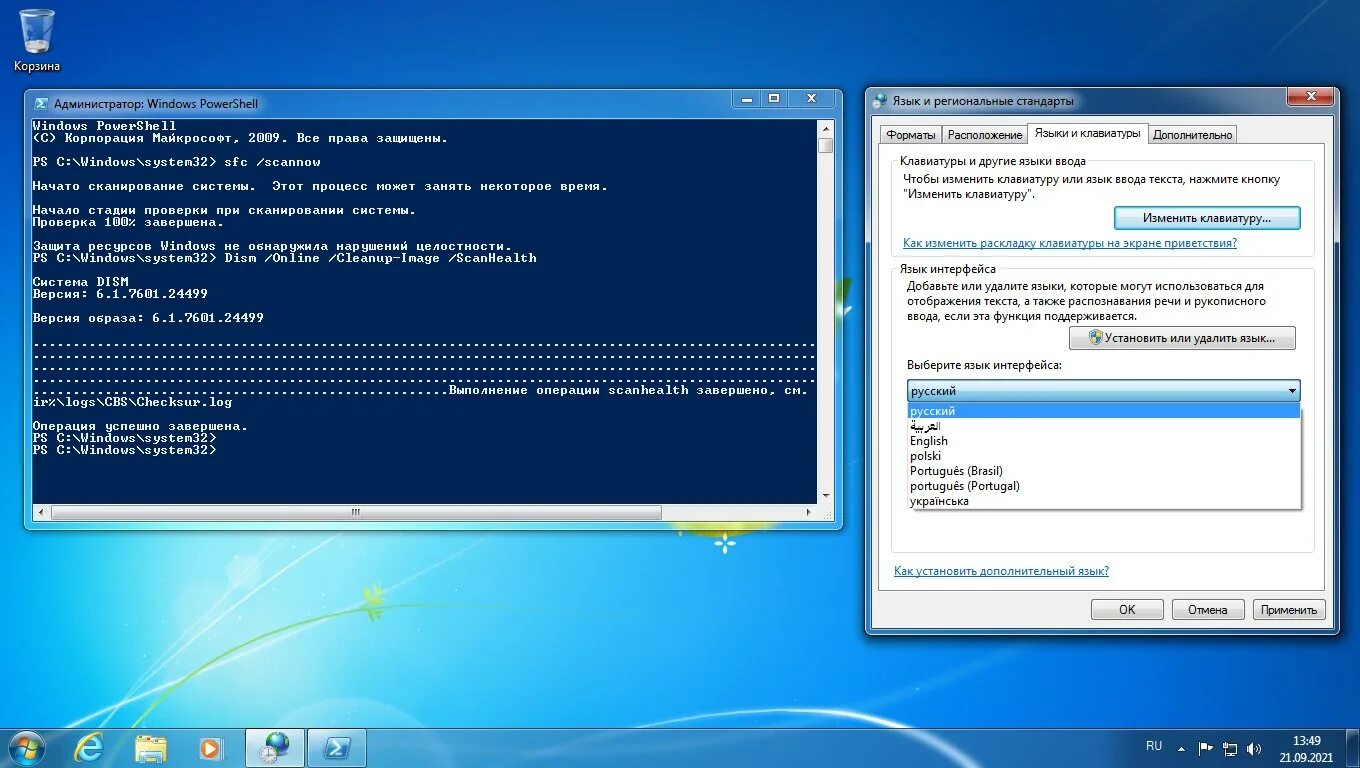The width and height of the screenshot is (1360, 768).
Task: Select Português (Brasil) language option
Action: pos(1104,471)
